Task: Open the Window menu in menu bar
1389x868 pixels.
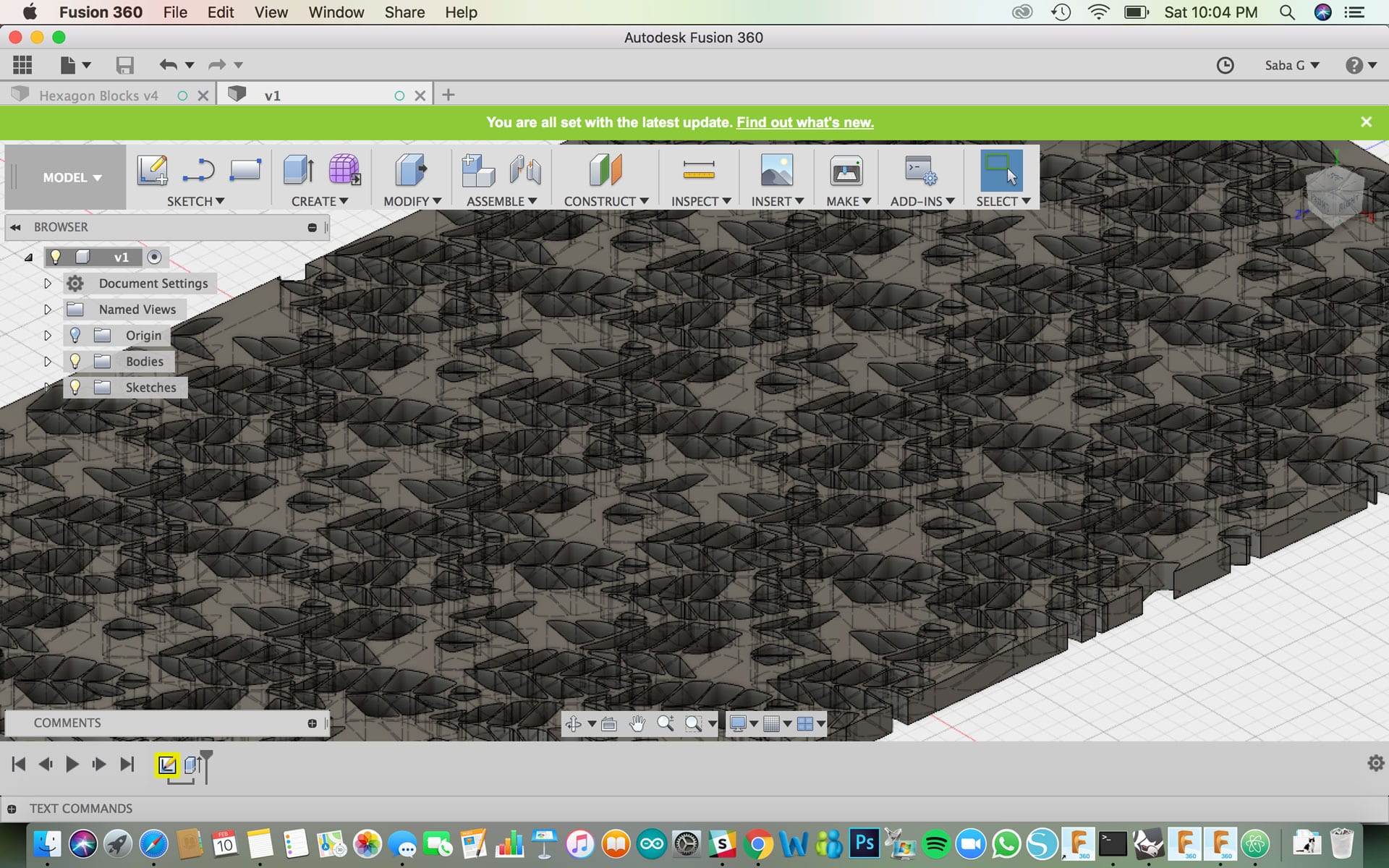Action: pyautogui.click(x=336, y=12)
